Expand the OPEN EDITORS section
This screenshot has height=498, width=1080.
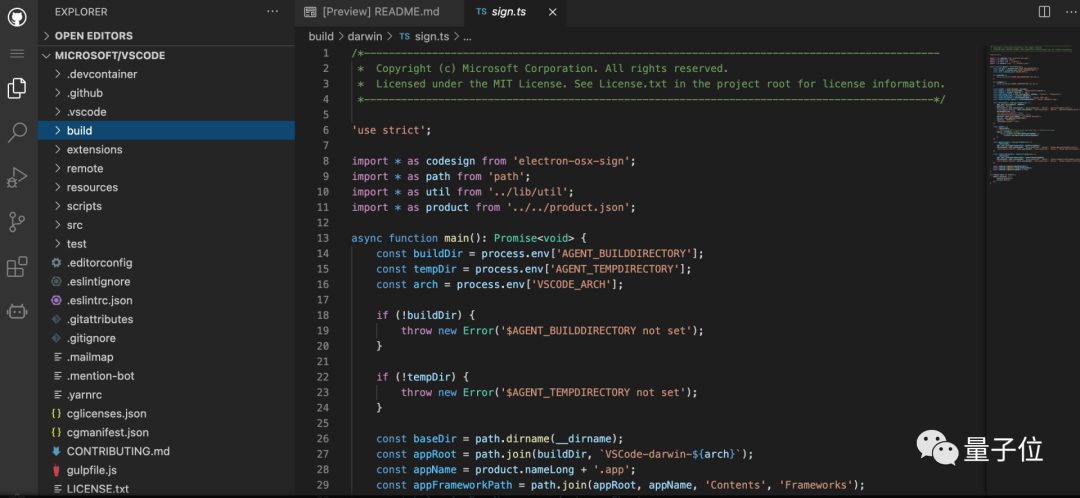pos(166,36)
